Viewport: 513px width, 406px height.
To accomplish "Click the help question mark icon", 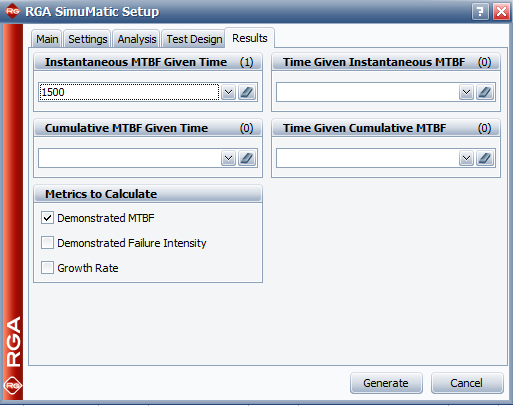I will coord(480,12).
